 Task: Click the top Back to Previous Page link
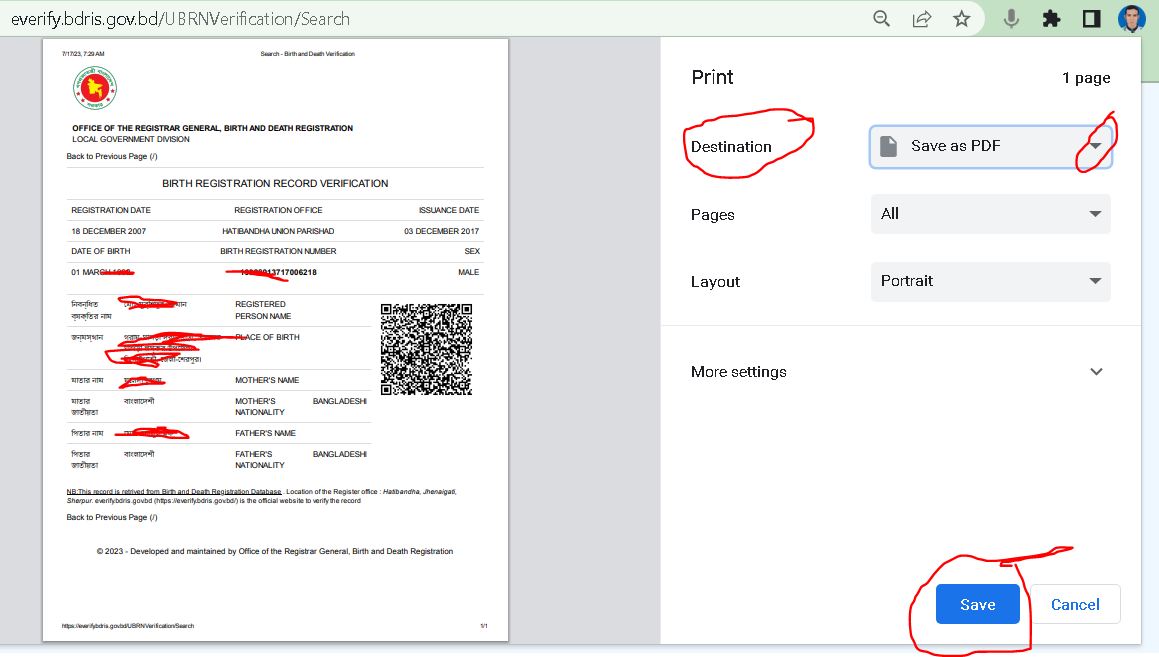point(112,157)
